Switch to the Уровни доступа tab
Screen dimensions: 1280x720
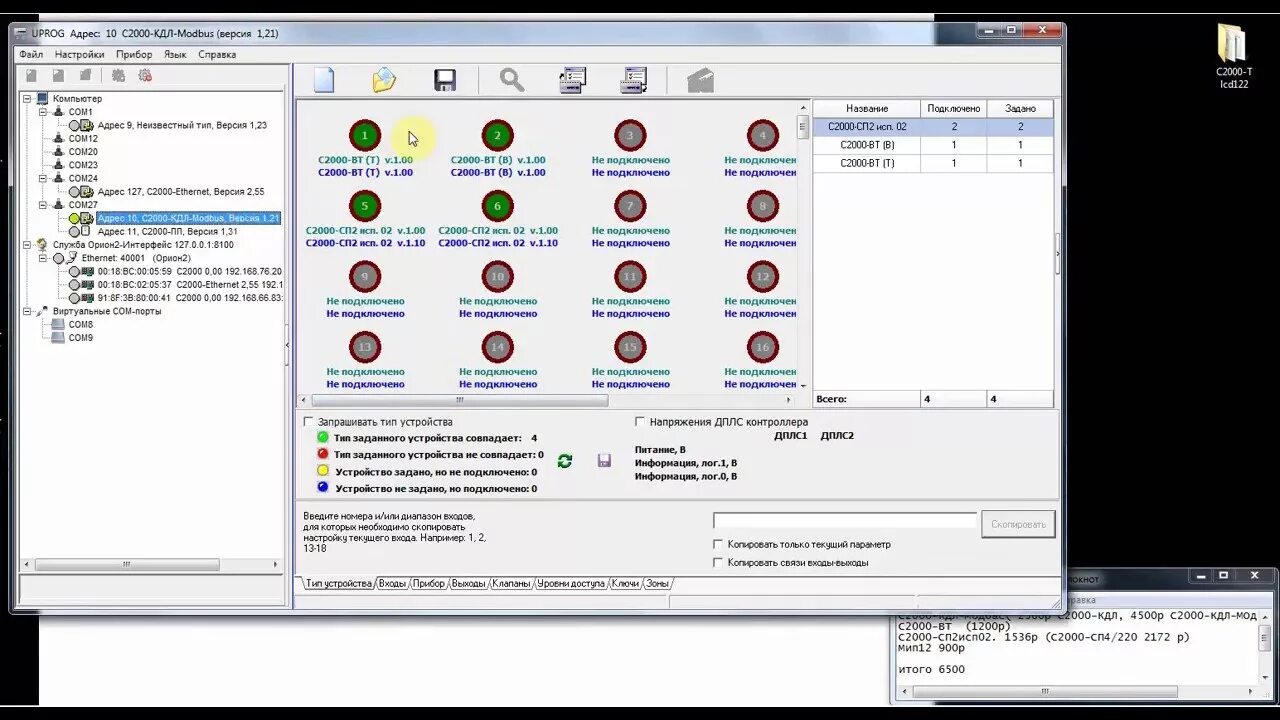[x=571, y=583]
